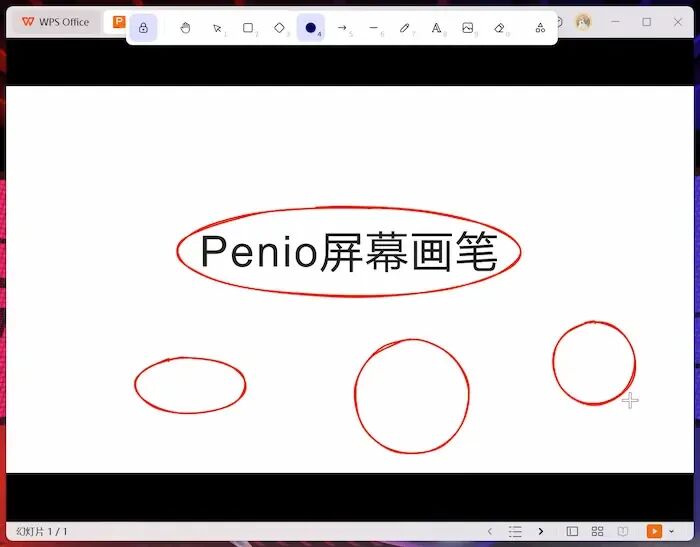
Task: Switch to the orange presentation document tab
Action: 119,21
